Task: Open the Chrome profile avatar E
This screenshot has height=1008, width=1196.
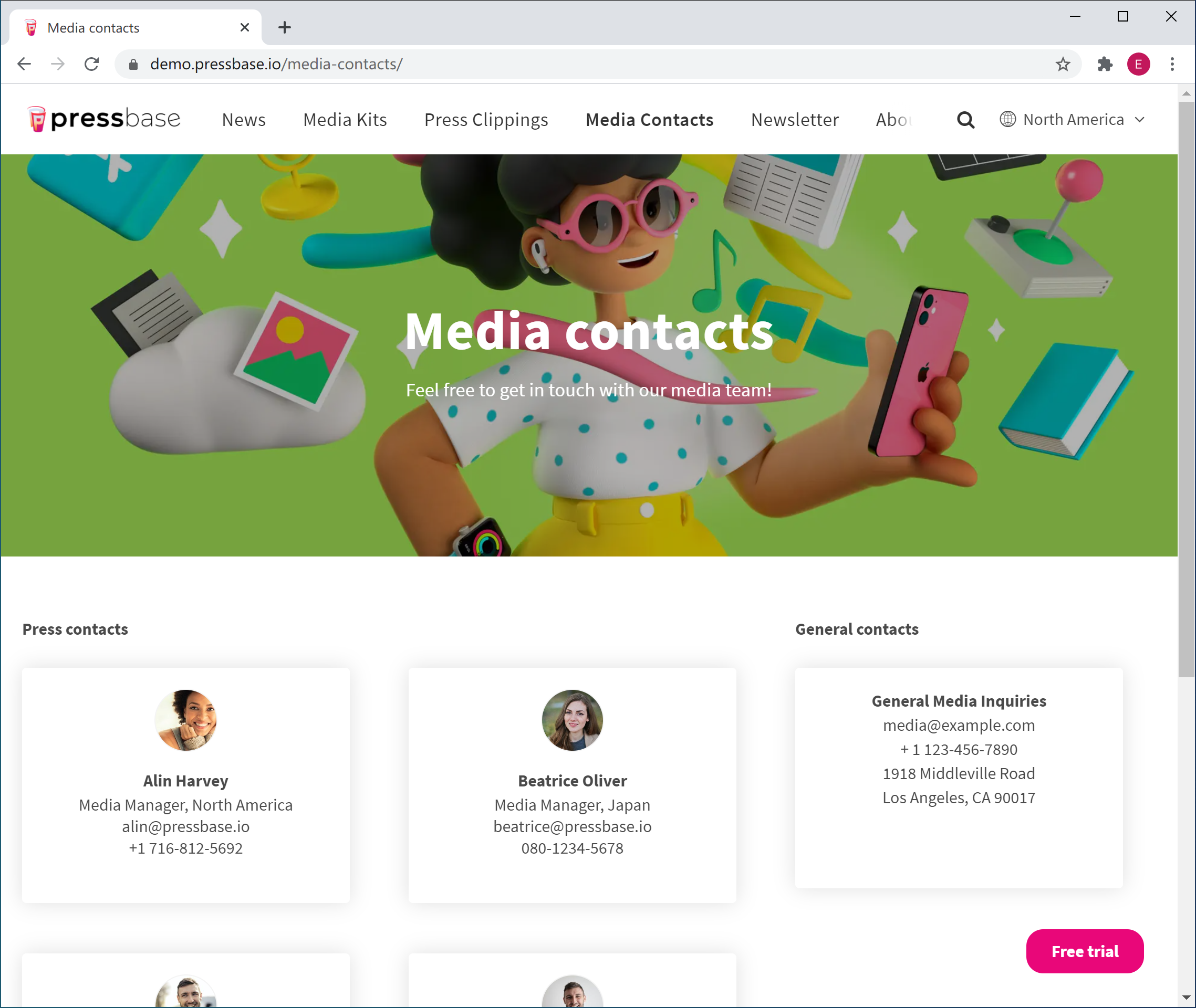Action: click(x=1138, y=64)
